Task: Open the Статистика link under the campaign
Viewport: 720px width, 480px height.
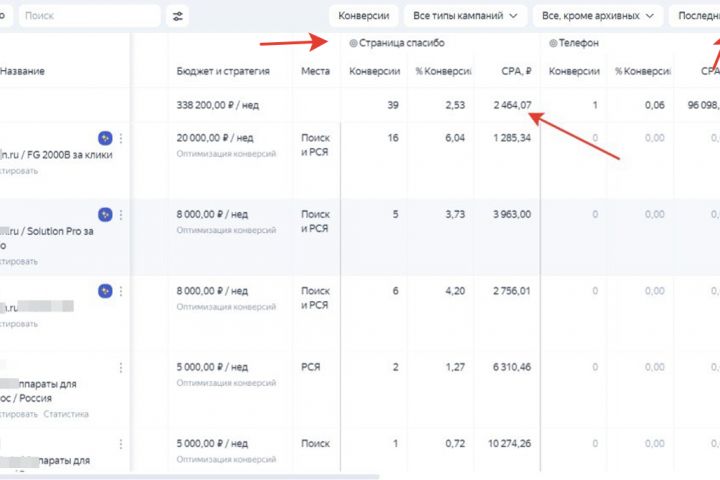Action: tap(66, 414)
